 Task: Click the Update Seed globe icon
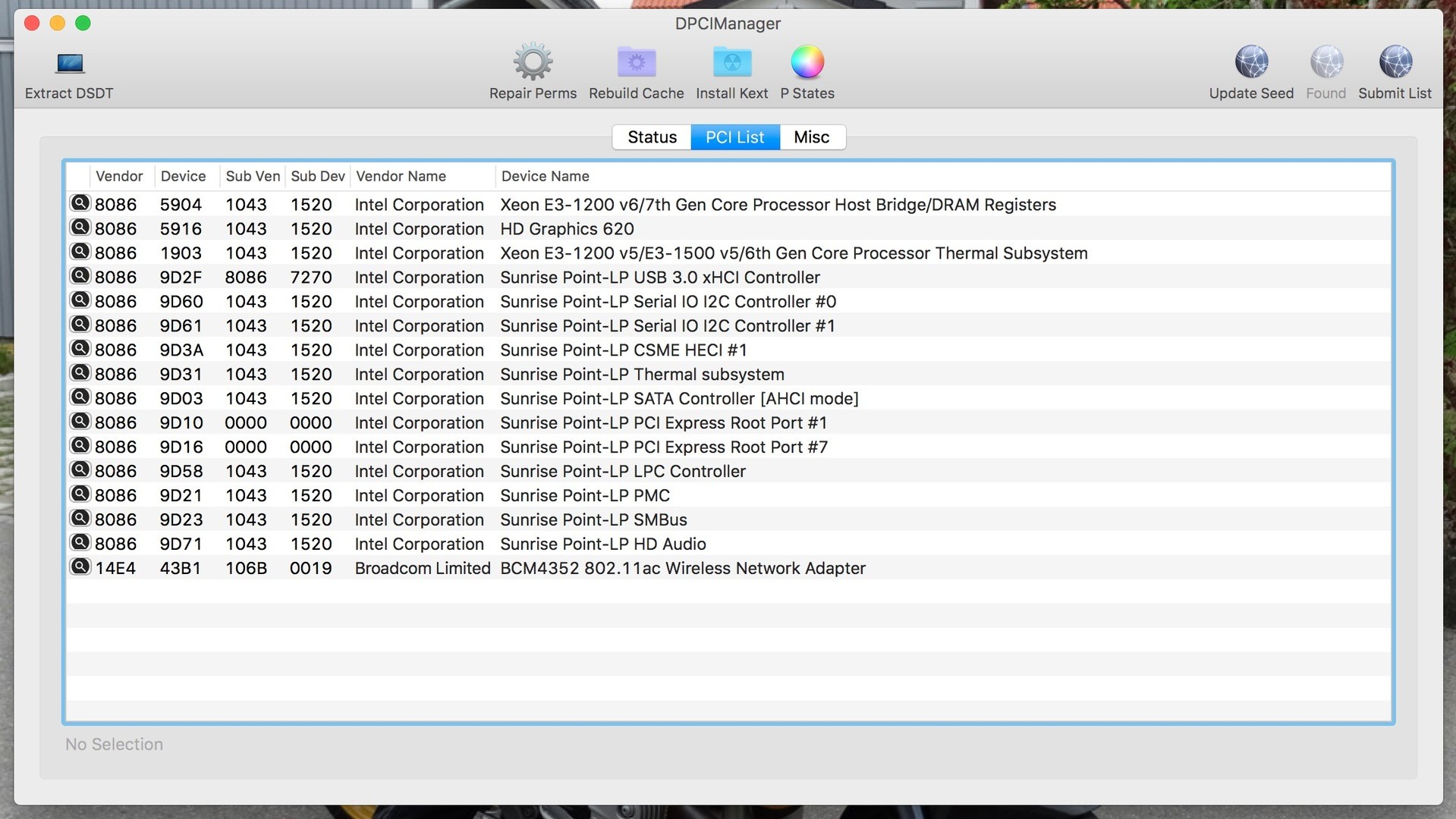[x=1250, y=62]
